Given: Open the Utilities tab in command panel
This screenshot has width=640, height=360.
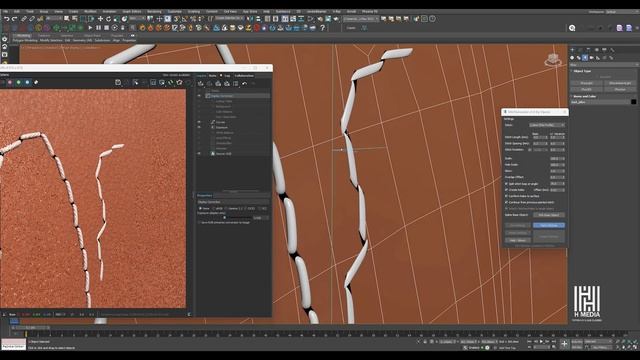Looking at the screenshot, I should click(612, 50).
